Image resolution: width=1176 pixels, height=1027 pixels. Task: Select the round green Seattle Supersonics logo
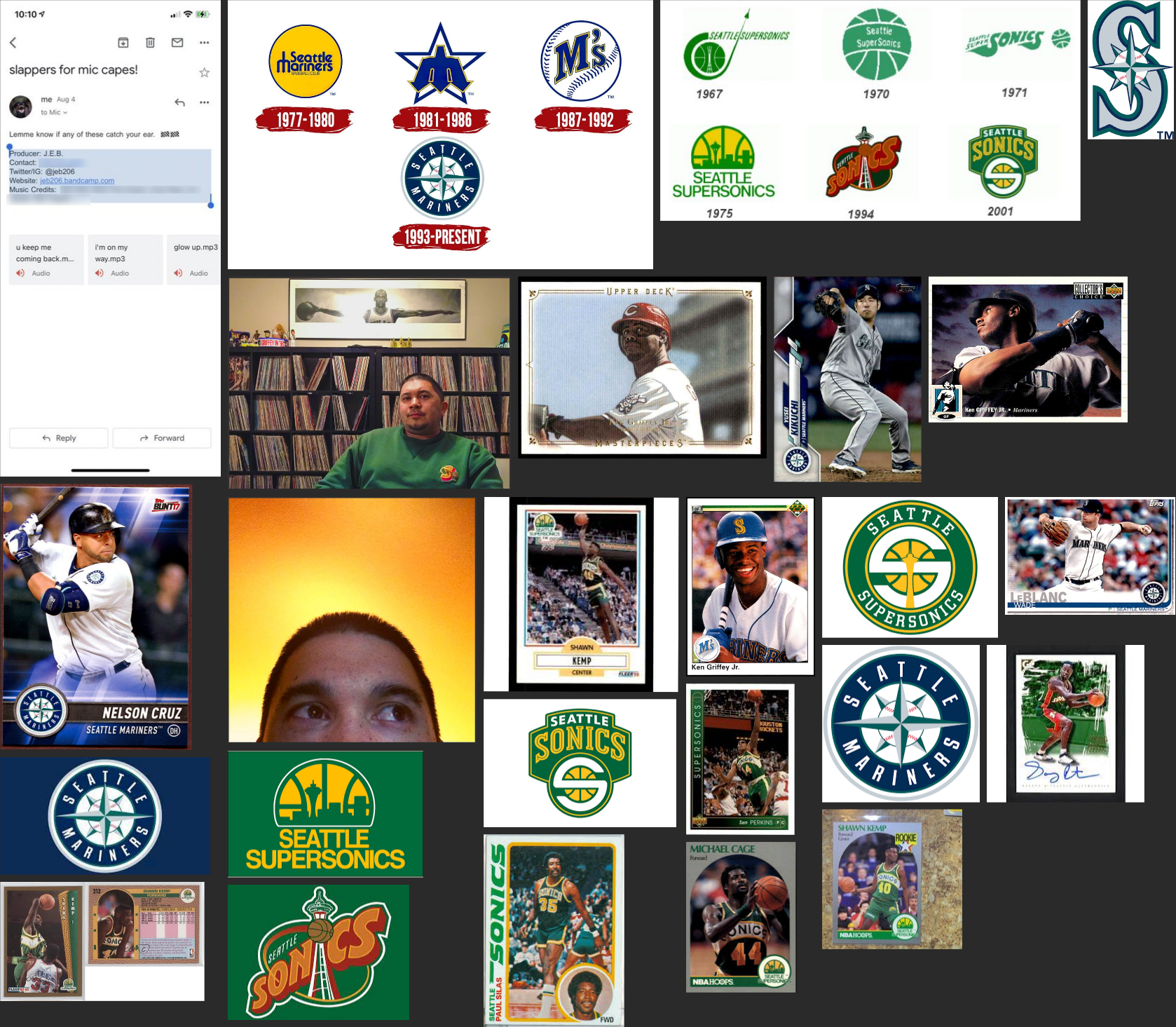click(x=910, y=567)
